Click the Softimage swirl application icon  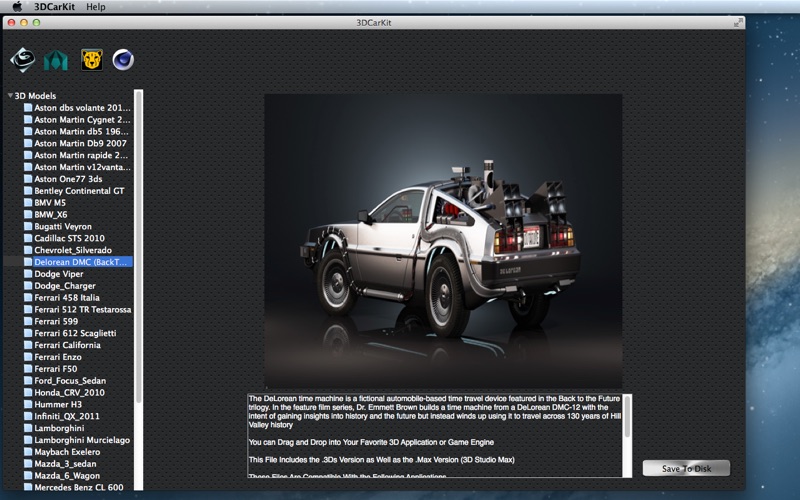coord(22,60)
